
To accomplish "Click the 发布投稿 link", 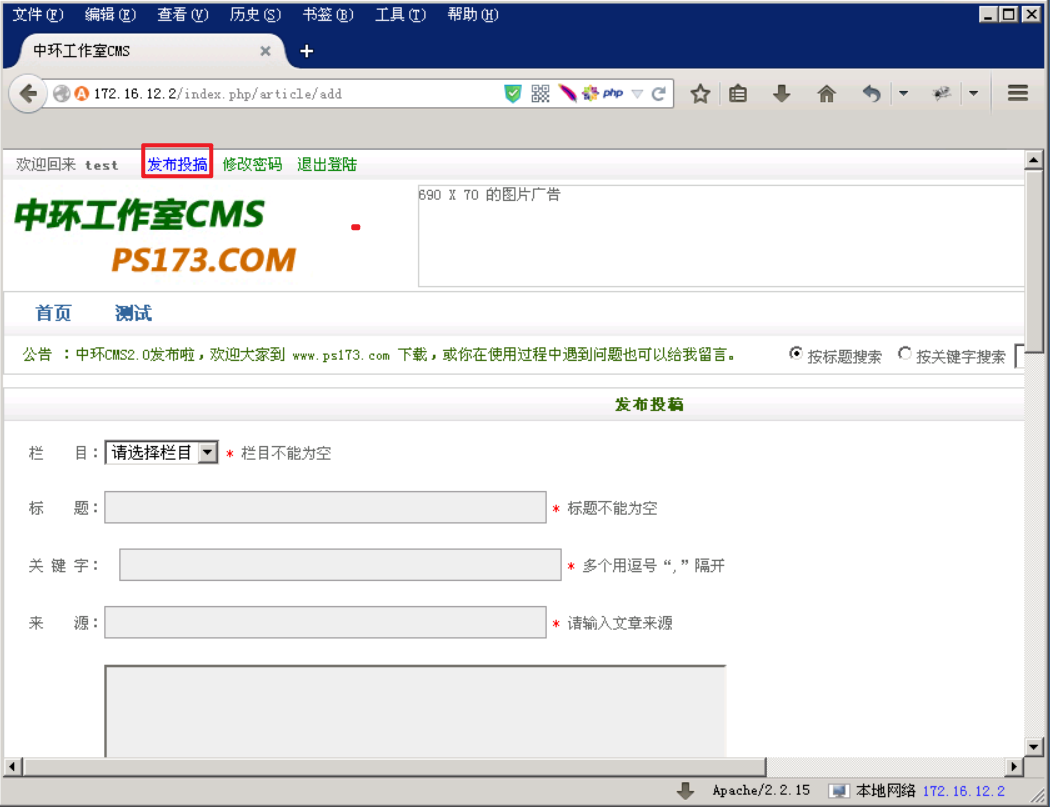I will [x=176, y=163].
